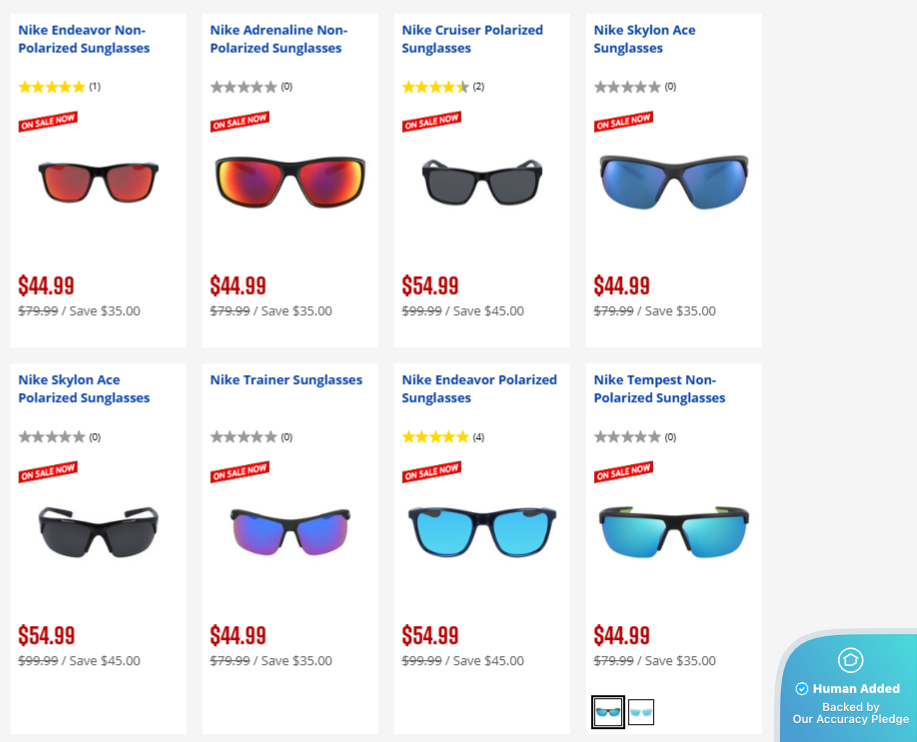
Task: Click the star rating for Nike Endeavor Polarized Sunglasses
Action: [434, 436]
